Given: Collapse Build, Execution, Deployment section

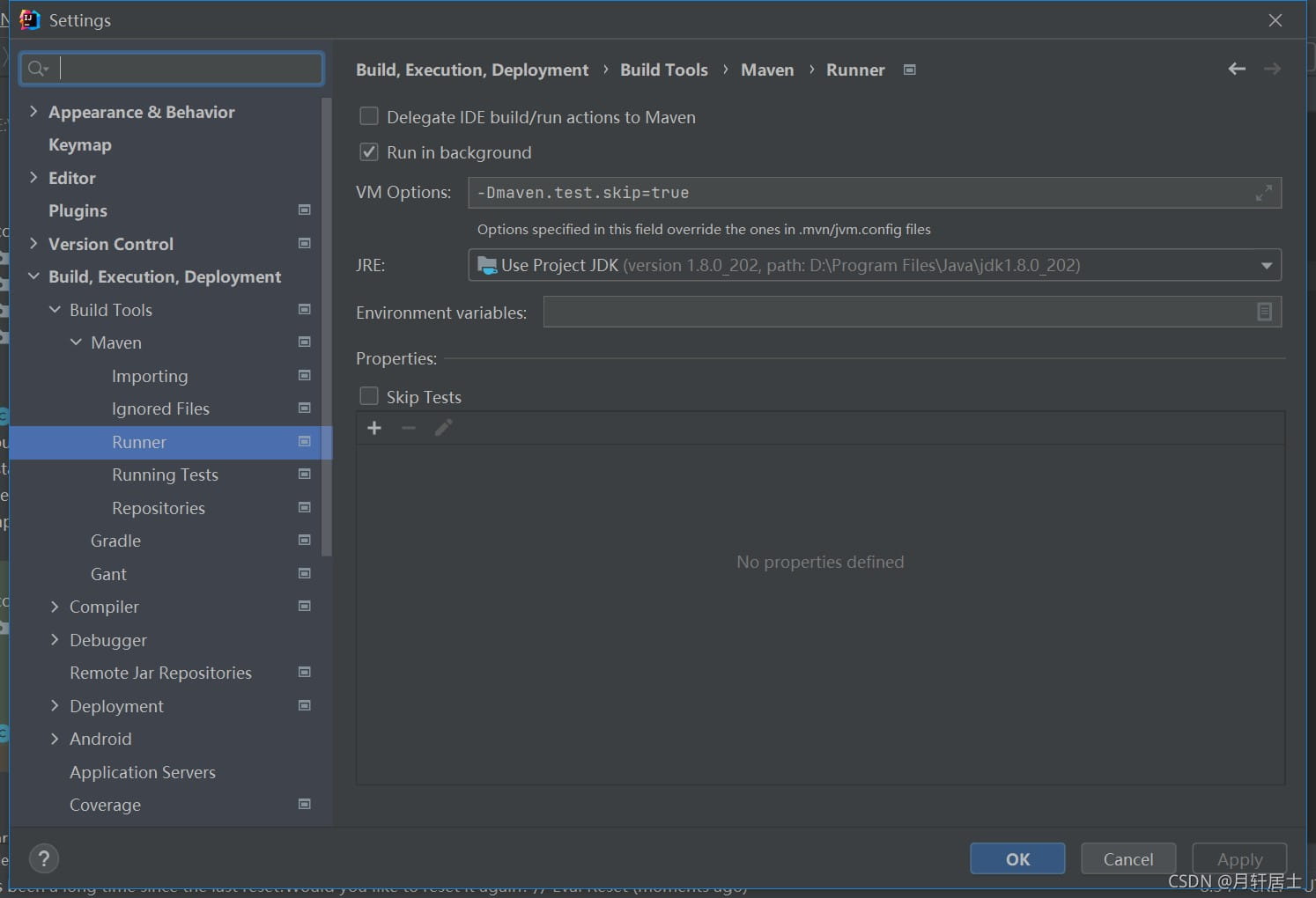Looking at the screenshot, I should point(33,276).
